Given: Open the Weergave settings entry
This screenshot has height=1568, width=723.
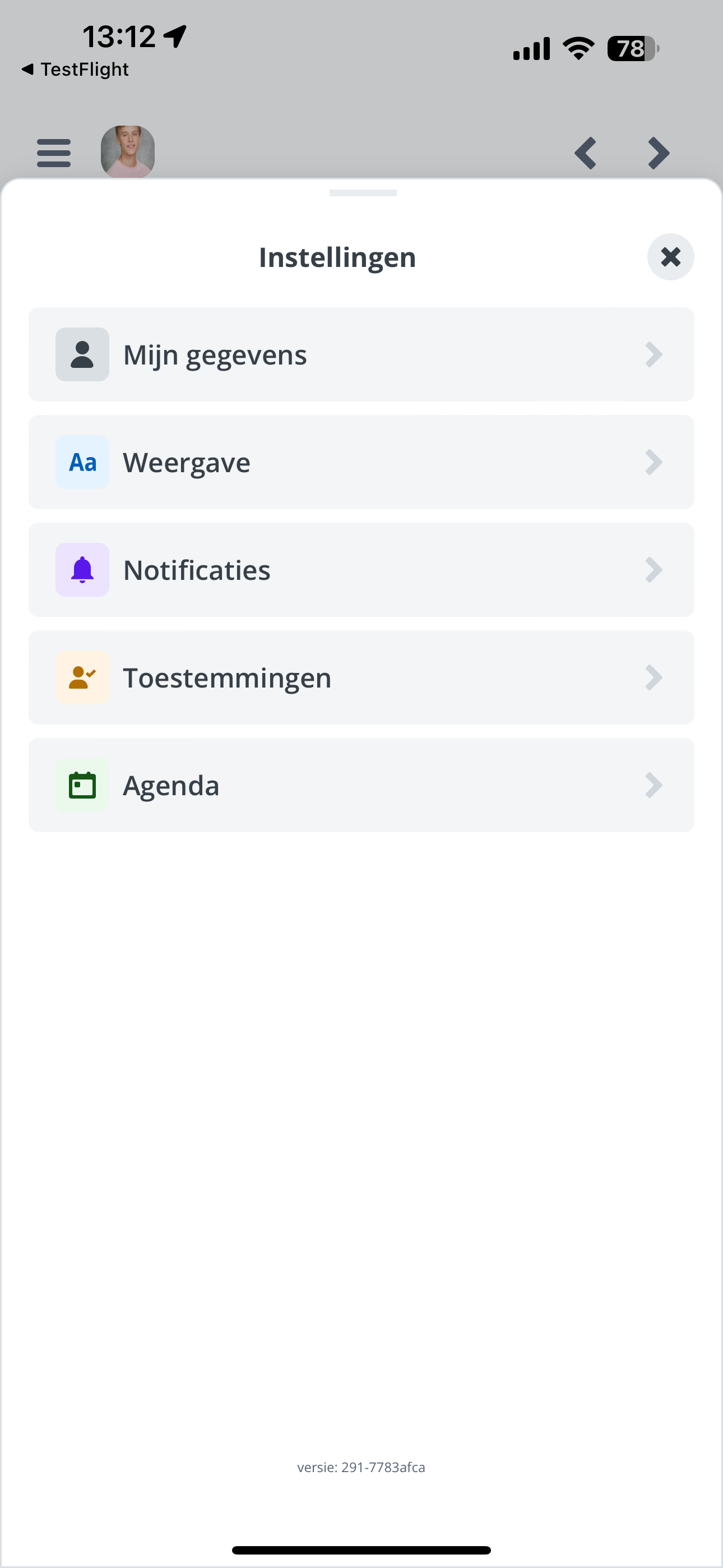Looking at the screenshot, I should pyautogui.click(x=361, y=463).
